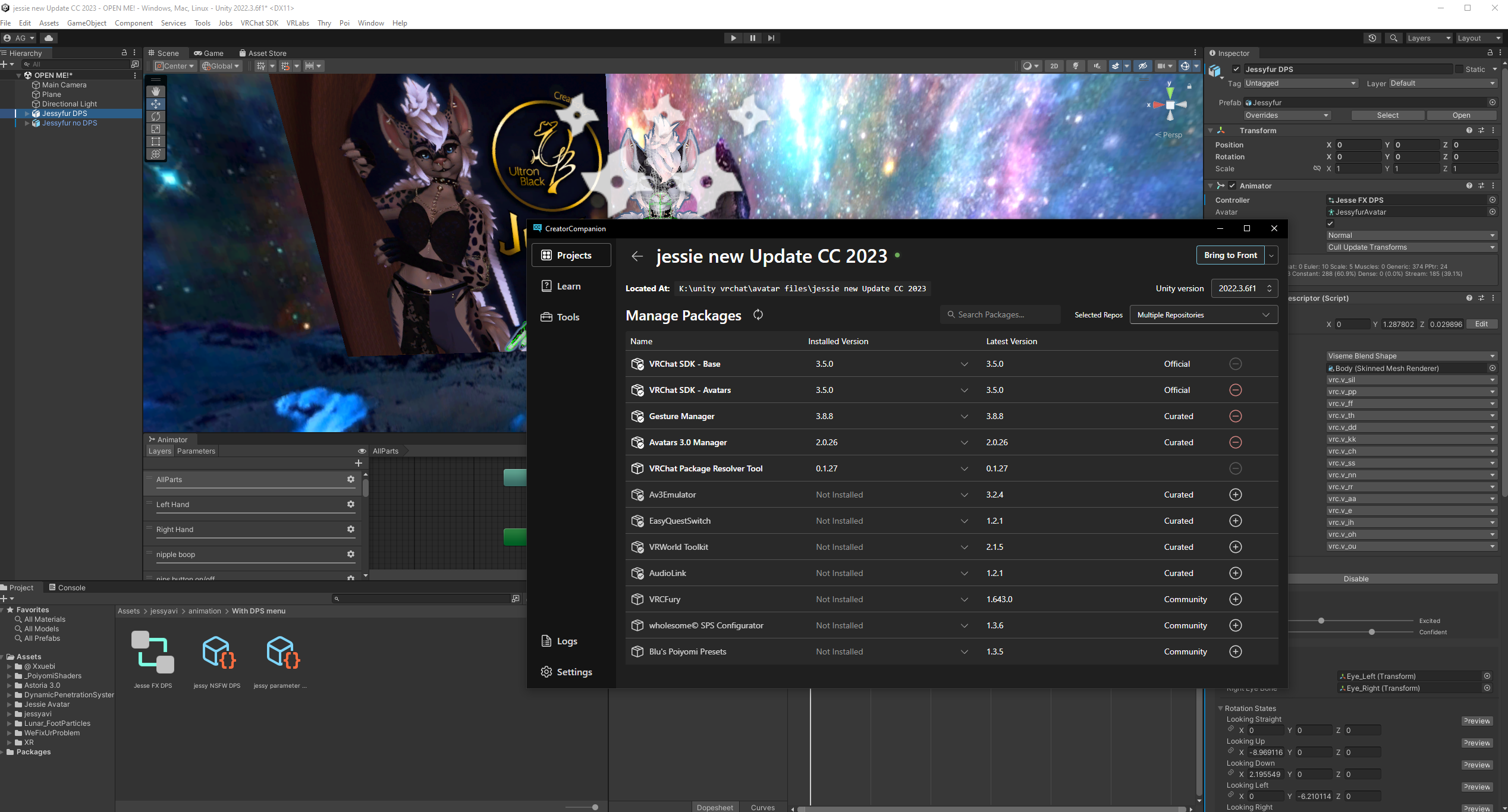This screenshot has height=812, width=1508.
Task: Open the Unity version 2022.3.6f1 selector
Action: pyautogui.click(x=1244, y=288)
